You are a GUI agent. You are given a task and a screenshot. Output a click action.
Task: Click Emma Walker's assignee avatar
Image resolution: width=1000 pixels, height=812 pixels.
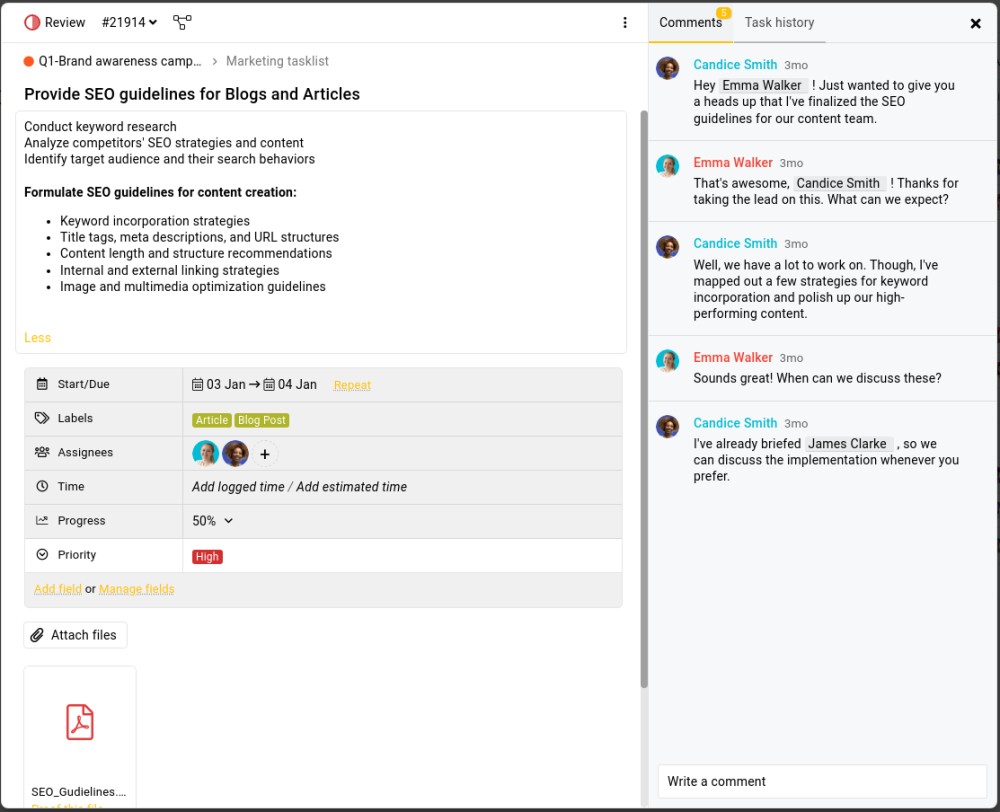[205, 454]
